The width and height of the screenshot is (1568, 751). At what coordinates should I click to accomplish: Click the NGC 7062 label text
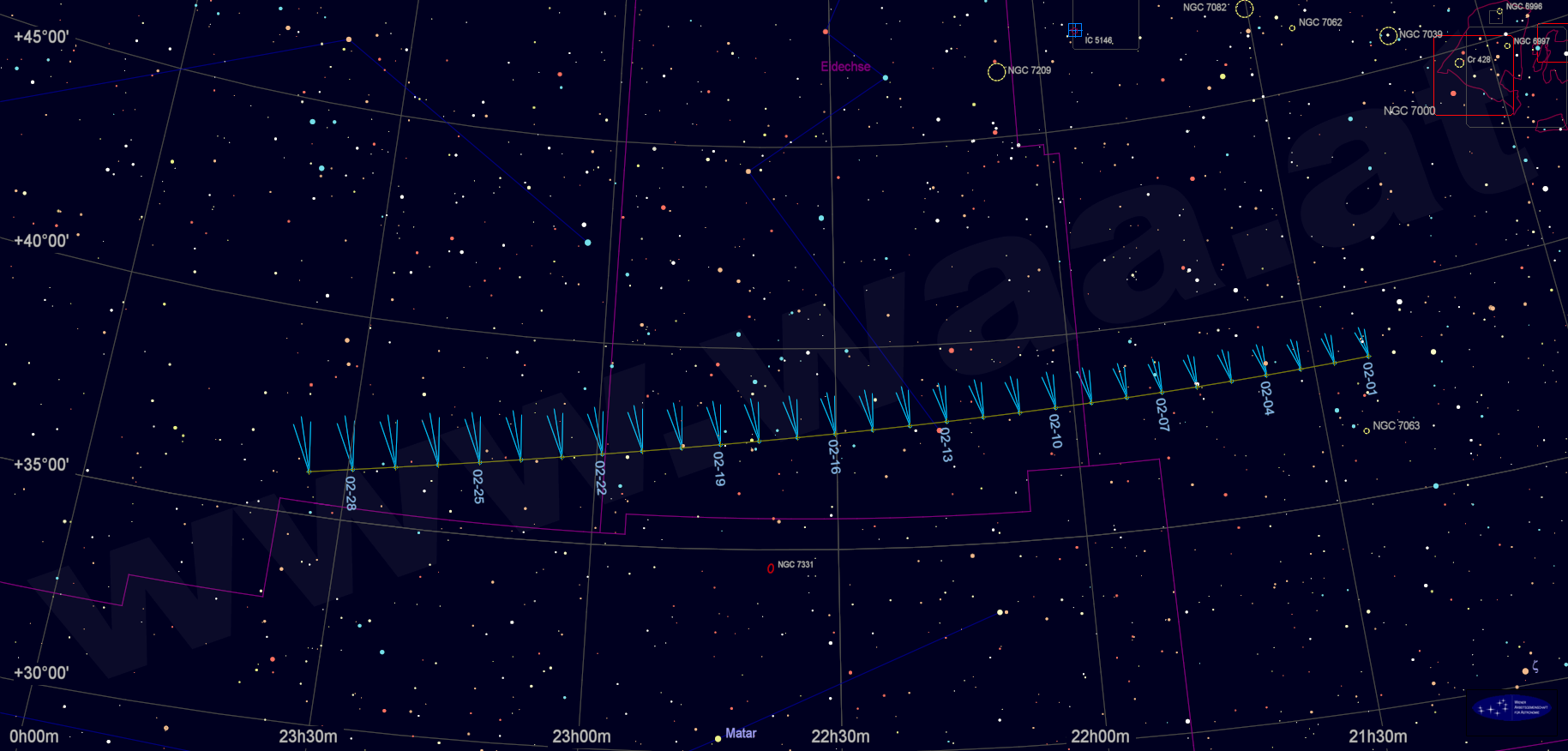tap(1320, 22)
